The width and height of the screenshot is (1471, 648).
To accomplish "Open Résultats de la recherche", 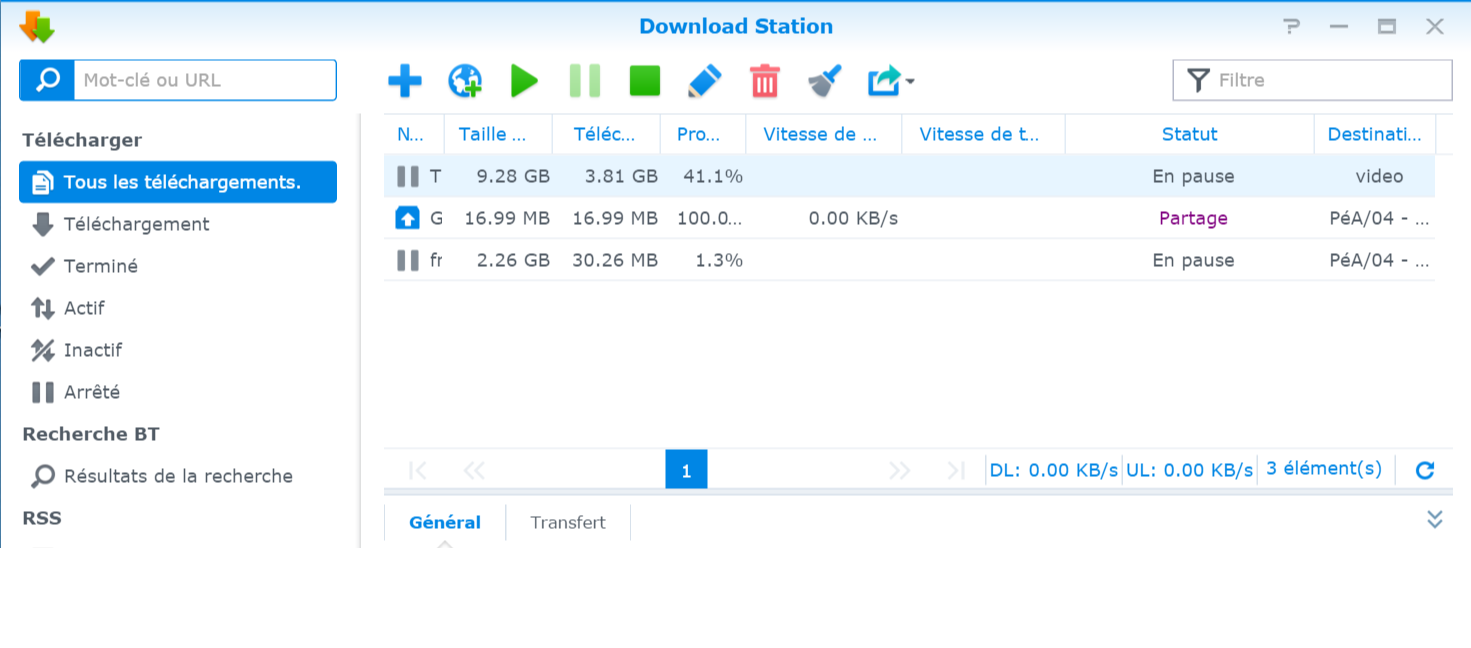I will [x=178, y=476].
